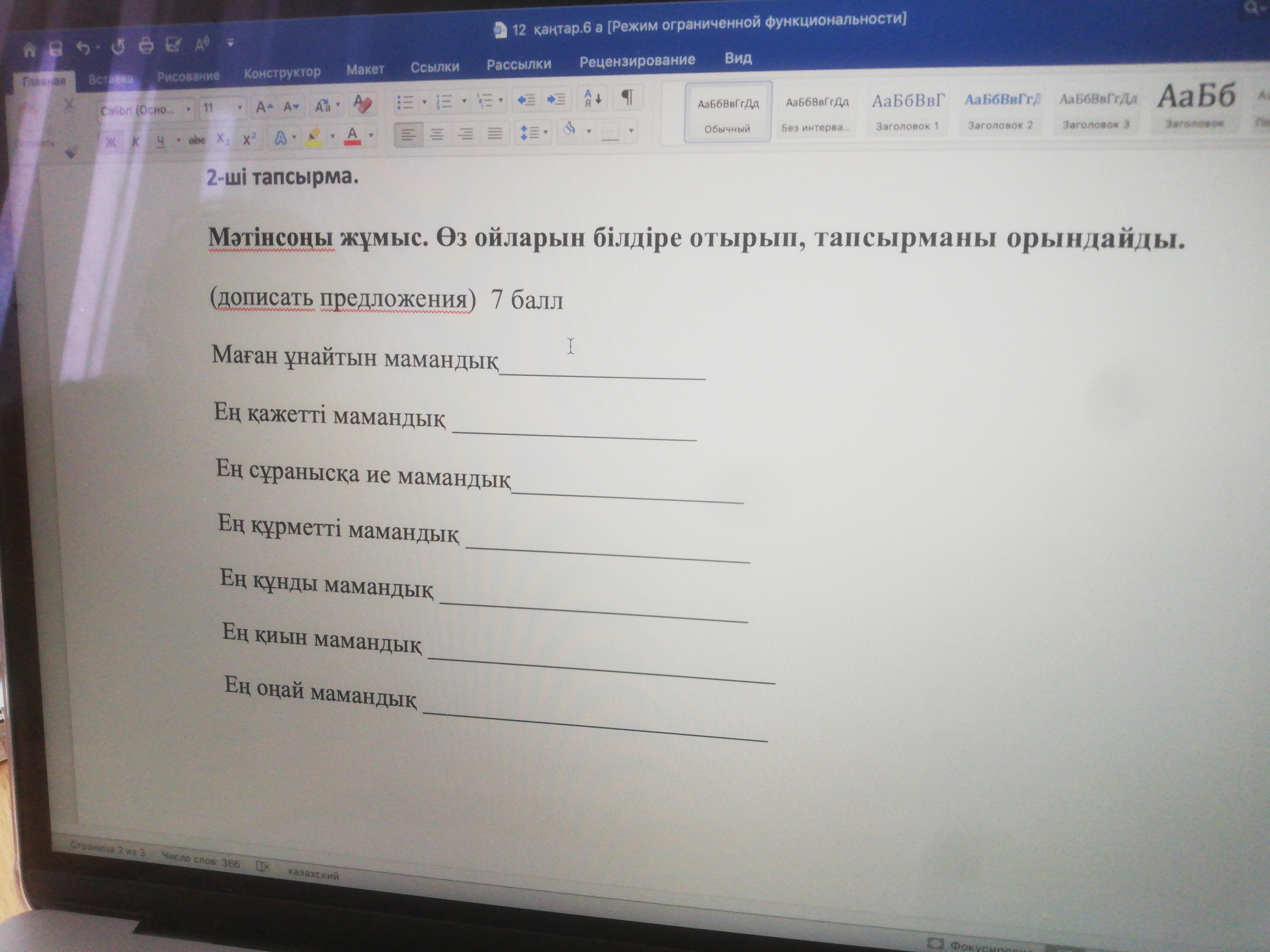This screenshot has height=952, width=1270.
Task: Click the bulleted list icon
Action: (x=405, y=103)
